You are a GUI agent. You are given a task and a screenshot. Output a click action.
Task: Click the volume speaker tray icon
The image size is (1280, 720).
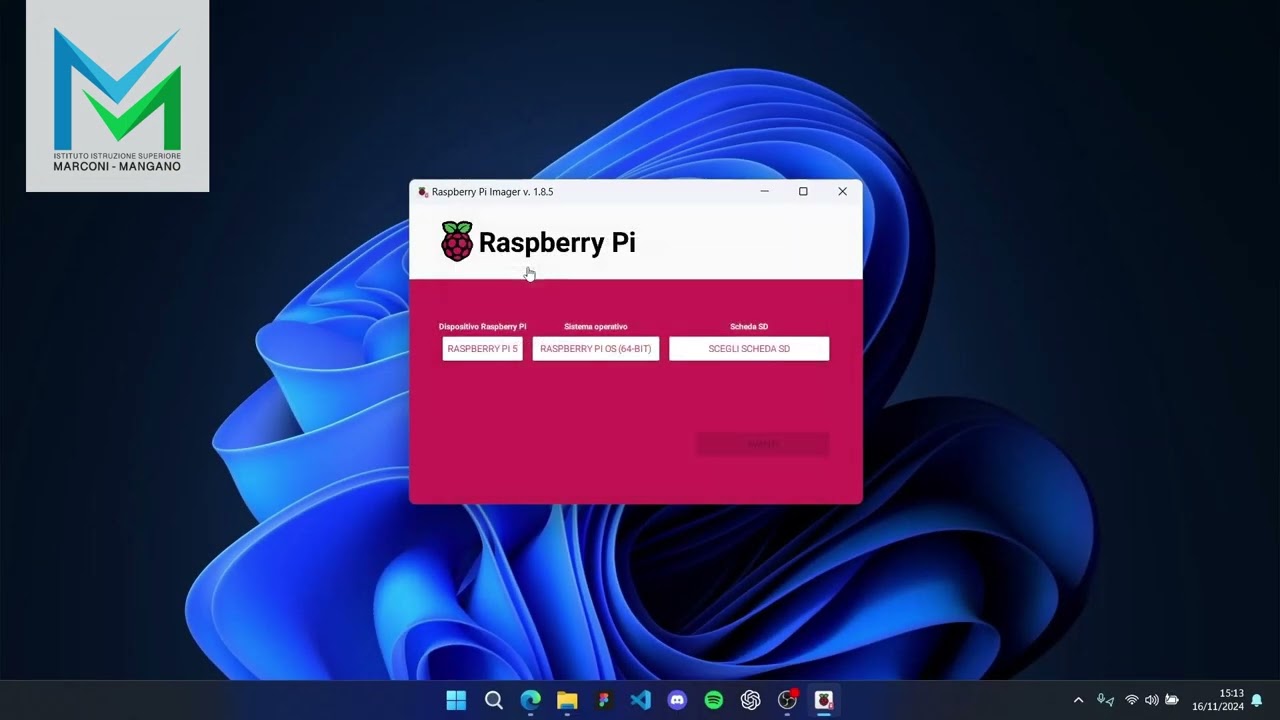tap(1151, 700)
